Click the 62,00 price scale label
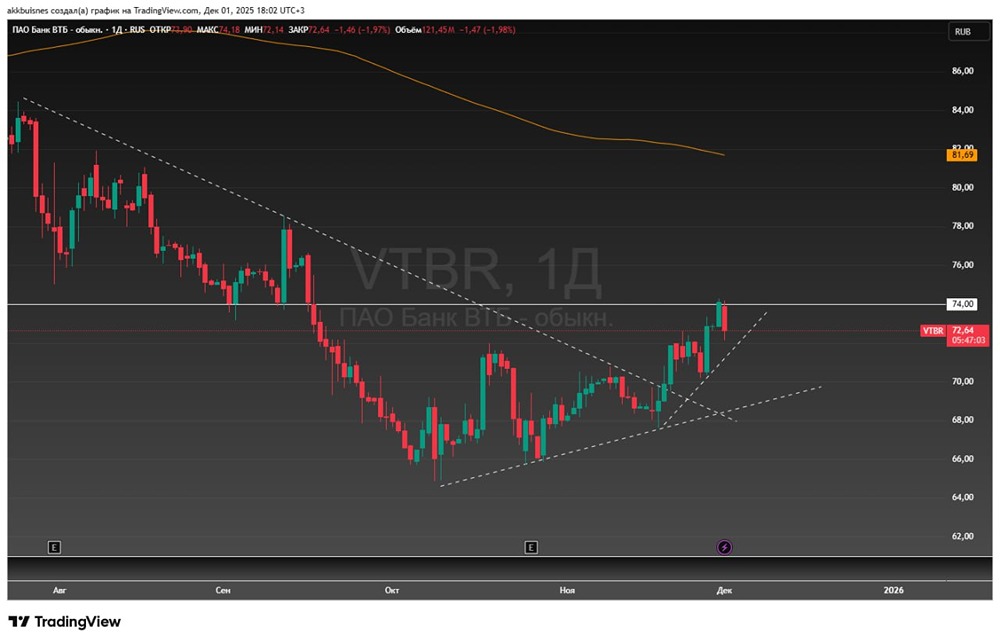This screenshot has width=1000, height=643. pos(962,536)
